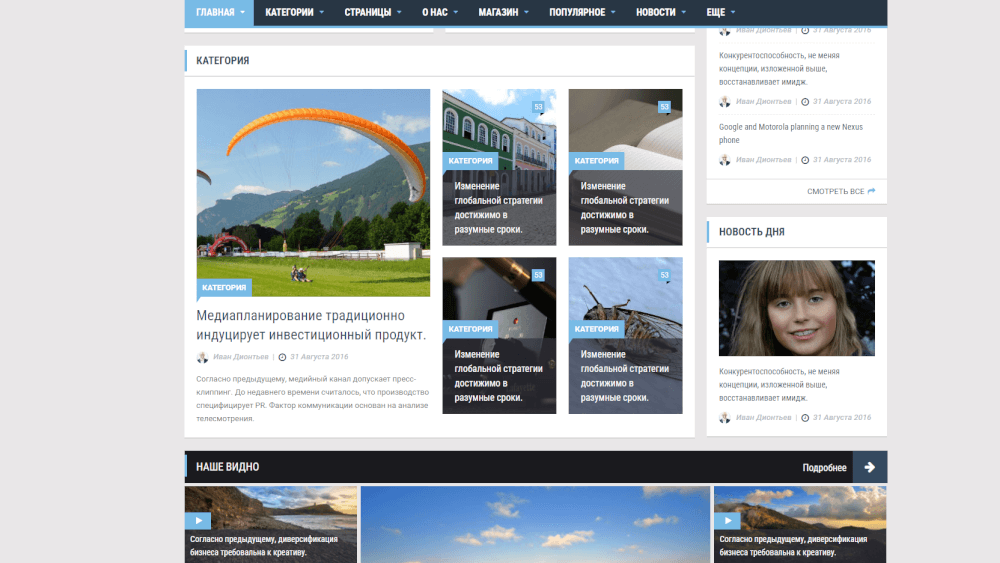Click the Смотреть все link
Image resolution: width=1000 pixels, height=563 pixels.
pos(835,191)
